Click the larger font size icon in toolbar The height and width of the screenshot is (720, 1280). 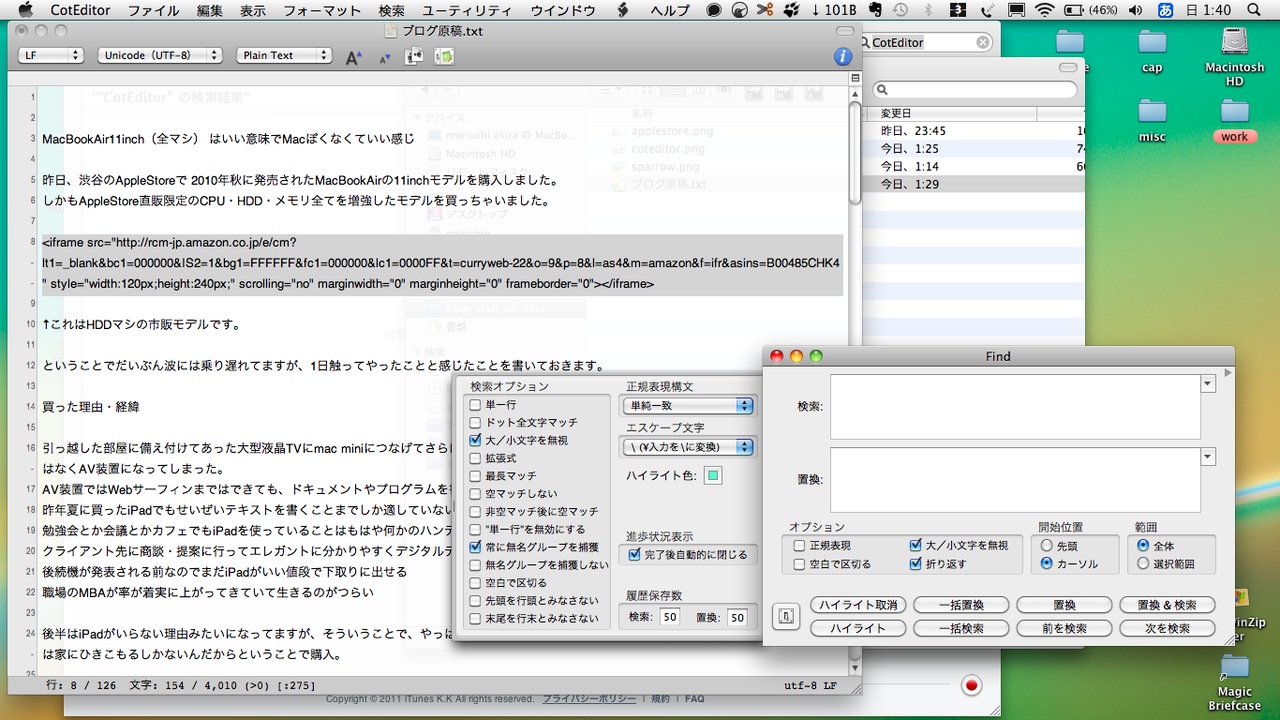coord(353,57)
